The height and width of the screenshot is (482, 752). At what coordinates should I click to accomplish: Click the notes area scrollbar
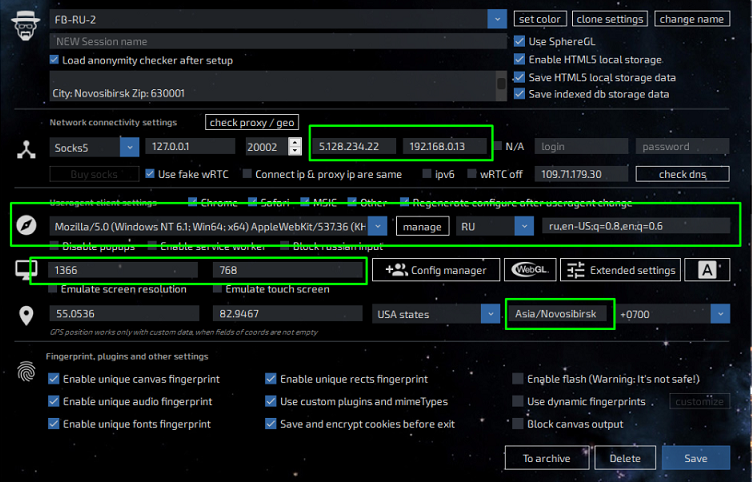[501, 86]
